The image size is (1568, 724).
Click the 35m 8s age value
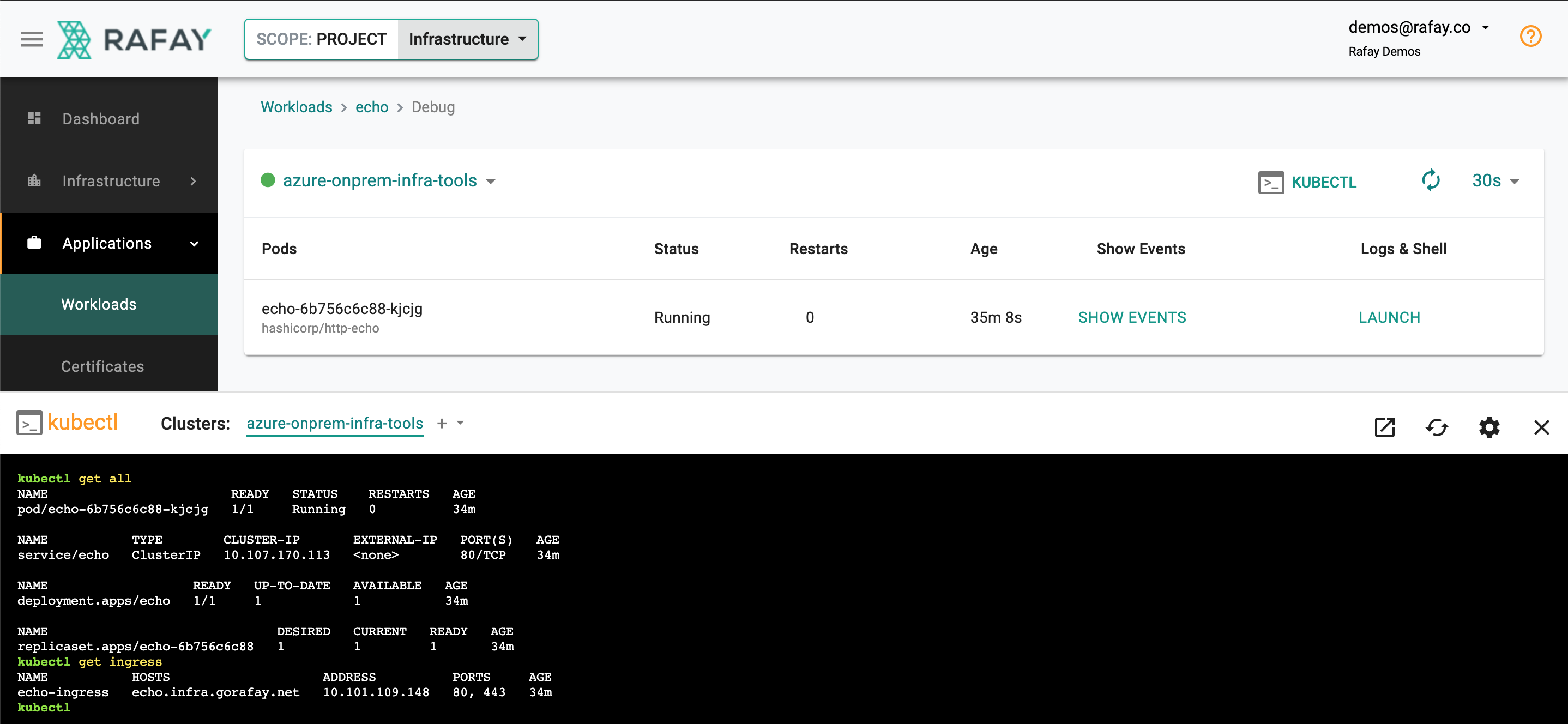995,317
